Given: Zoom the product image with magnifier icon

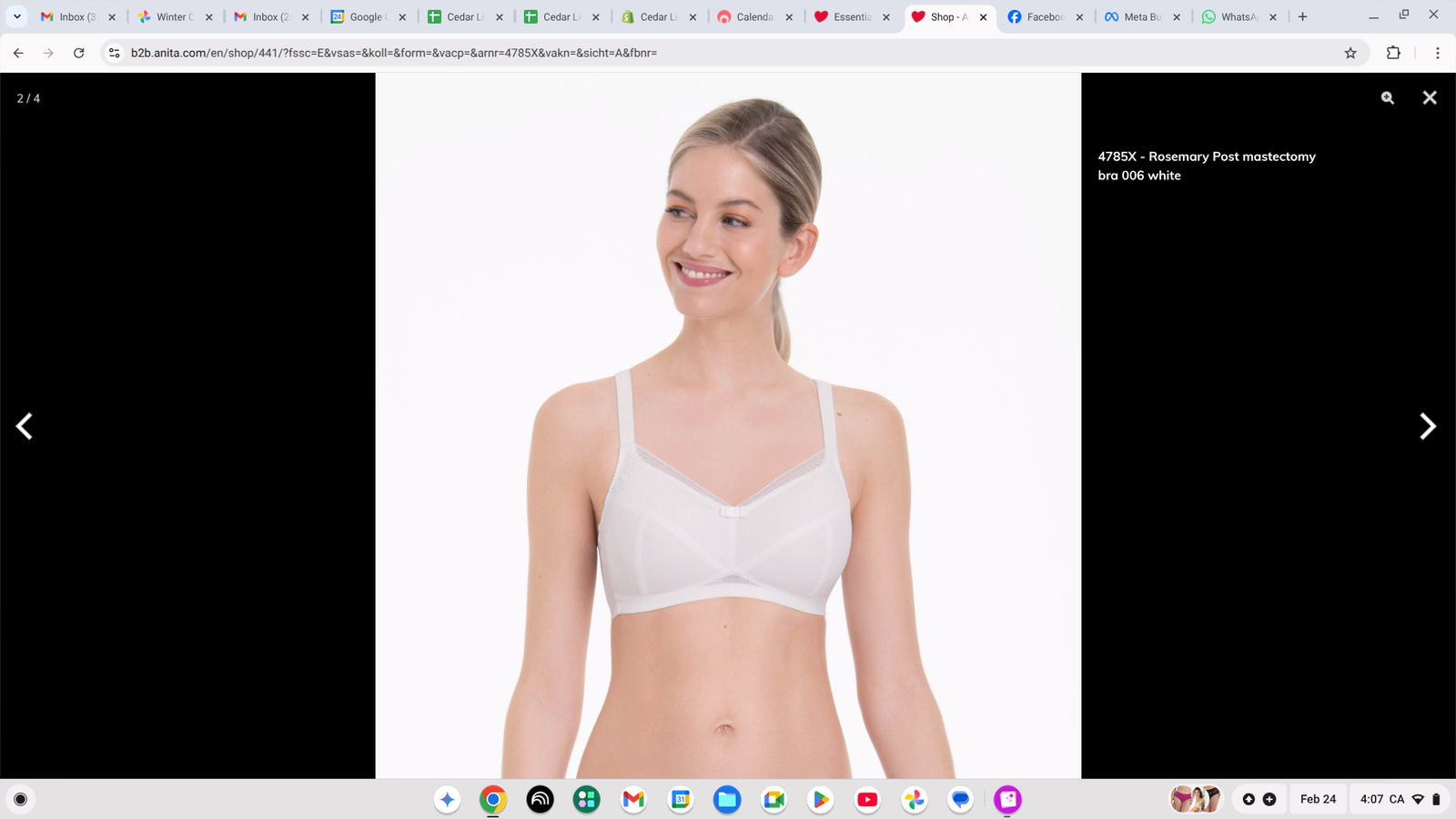Looking at the screenshot, I should tap(1387, 98).
